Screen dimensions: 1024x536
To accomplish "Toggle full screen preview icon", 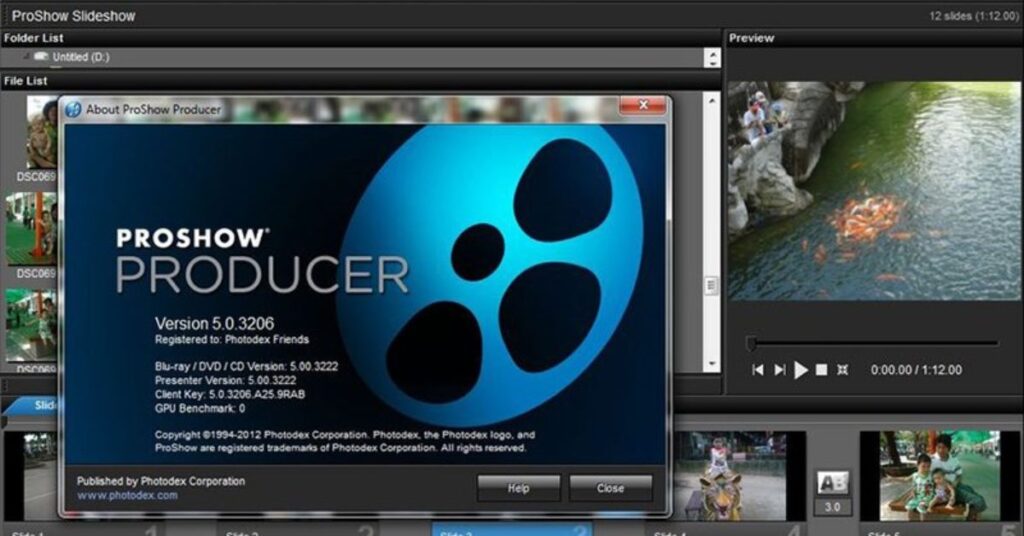I will point(843,370).
